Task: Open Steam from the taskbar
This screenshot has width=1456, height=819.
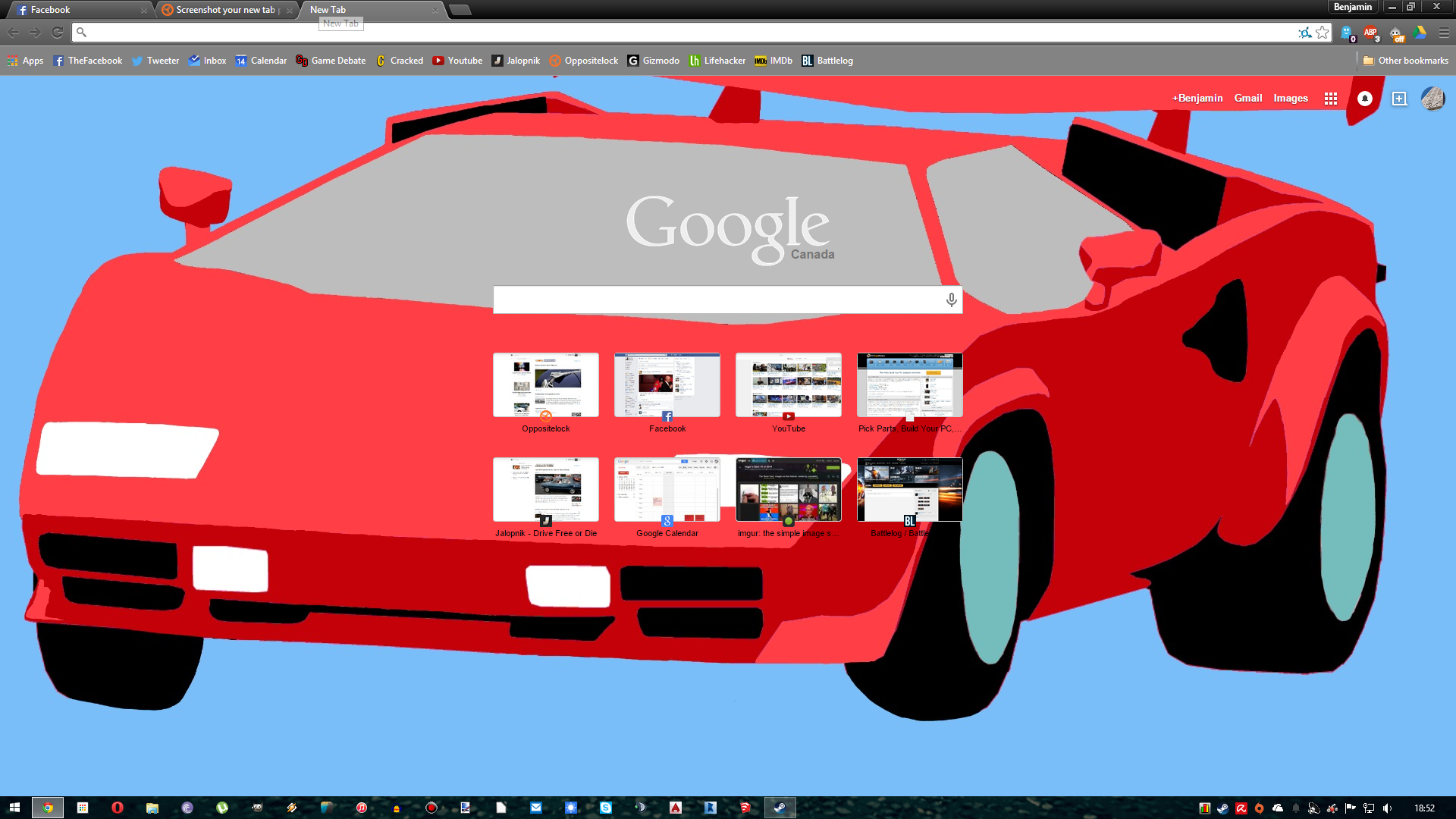Action: tap(780, 808)
